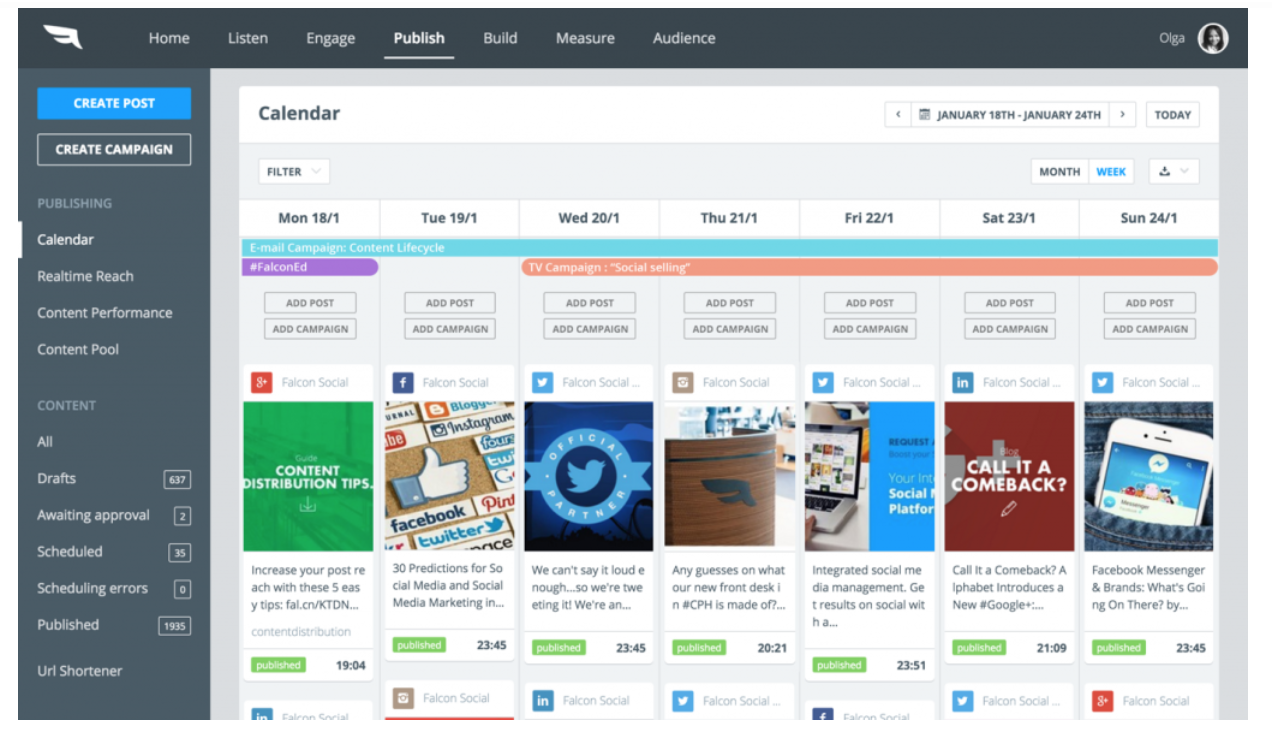1272x742 pixels.
Task: Click Instagram icon on Tuesday's second post
Action: tap(403, 698)
